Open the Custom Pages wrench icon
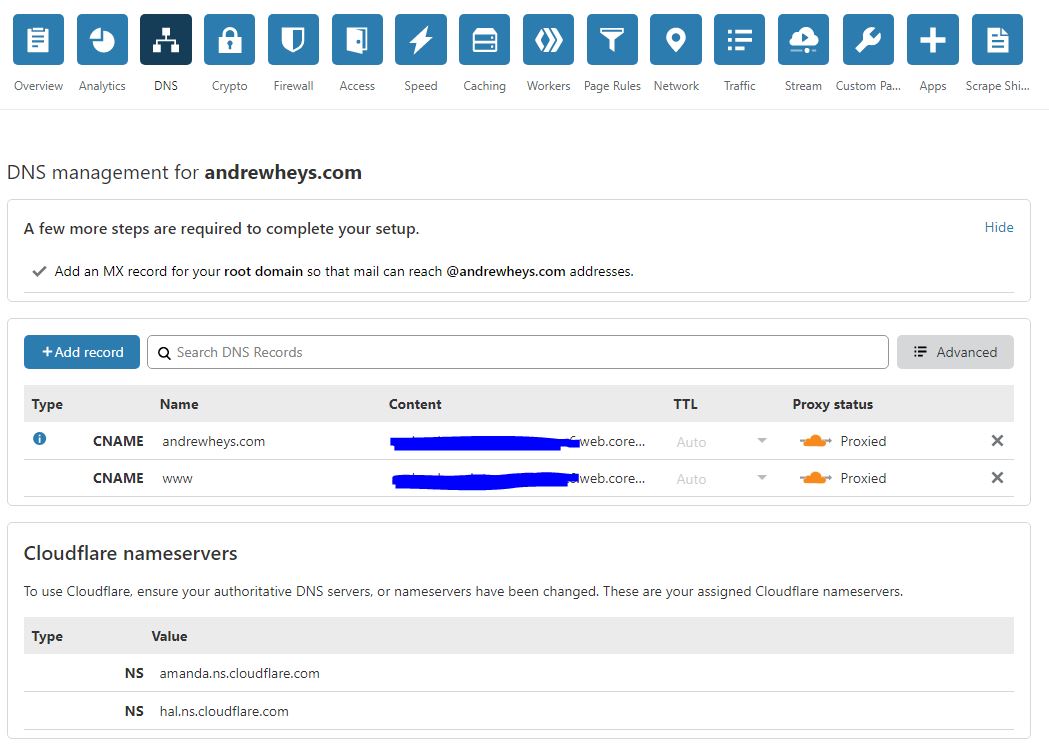The width and height of the screenshot is (1049, 748). 868,39
